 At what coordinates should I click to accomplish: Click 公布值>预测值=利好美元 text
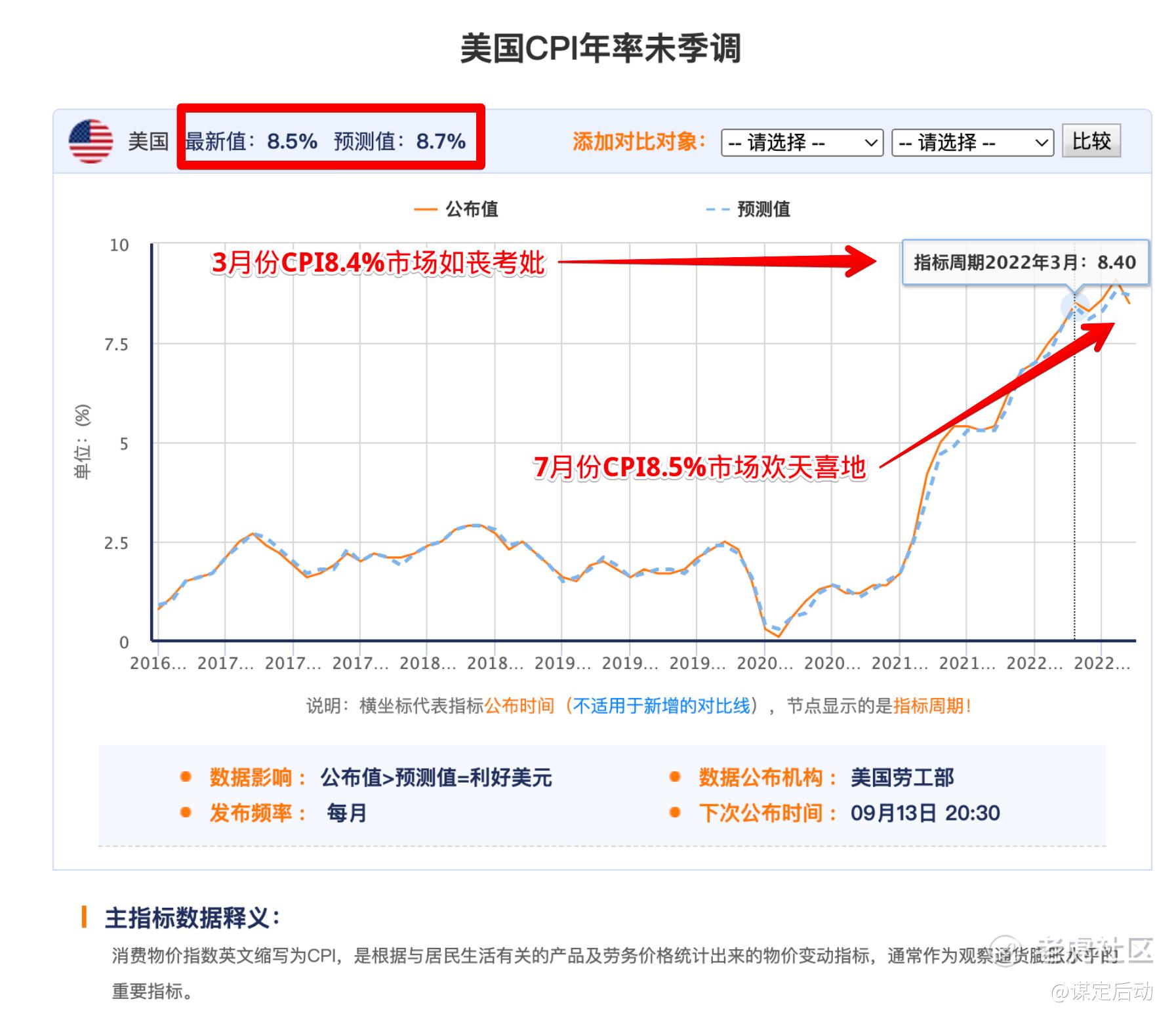tap(436, 777)
